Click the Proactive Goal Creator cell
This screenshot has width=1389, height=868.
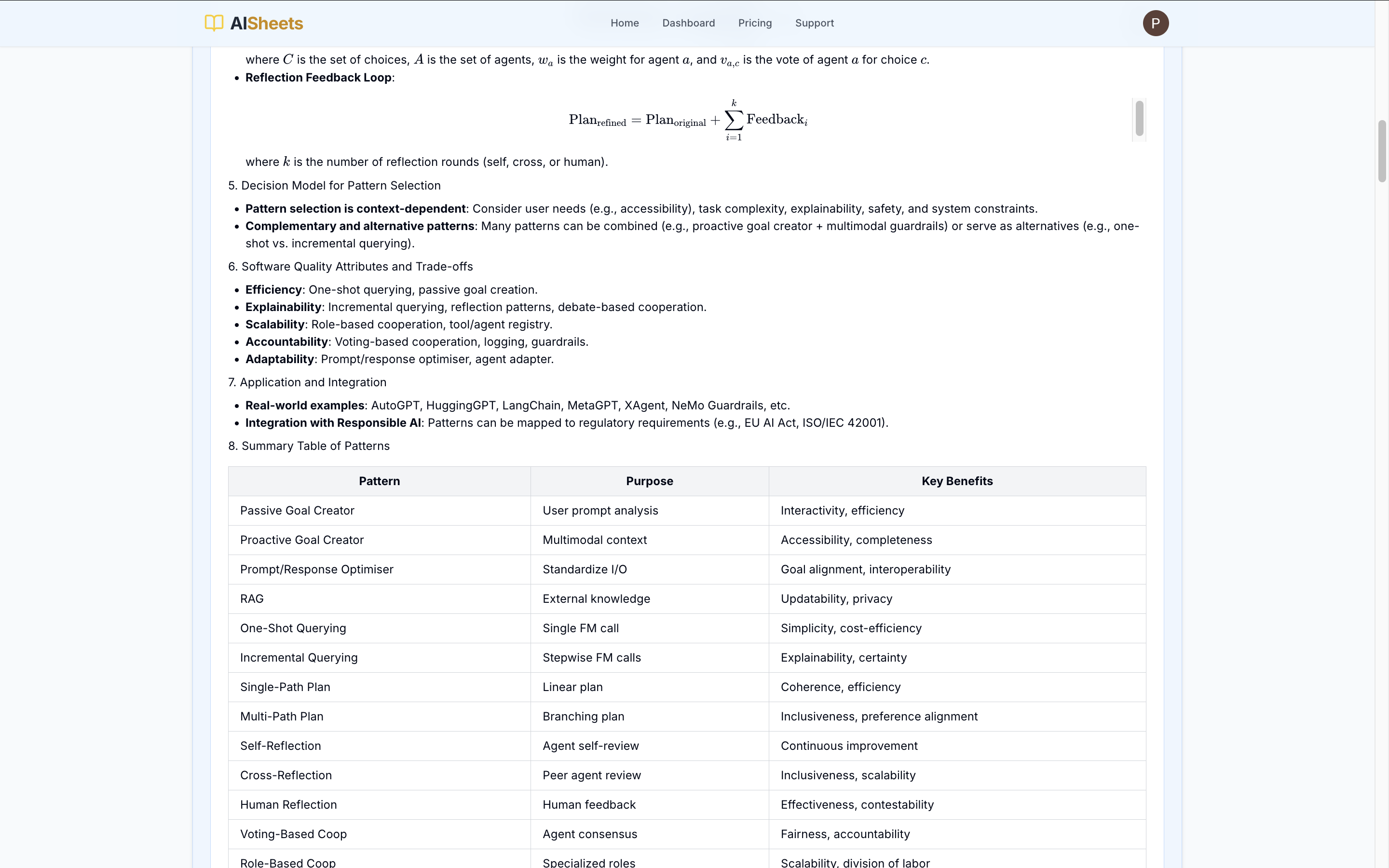(x=380, y=540)
